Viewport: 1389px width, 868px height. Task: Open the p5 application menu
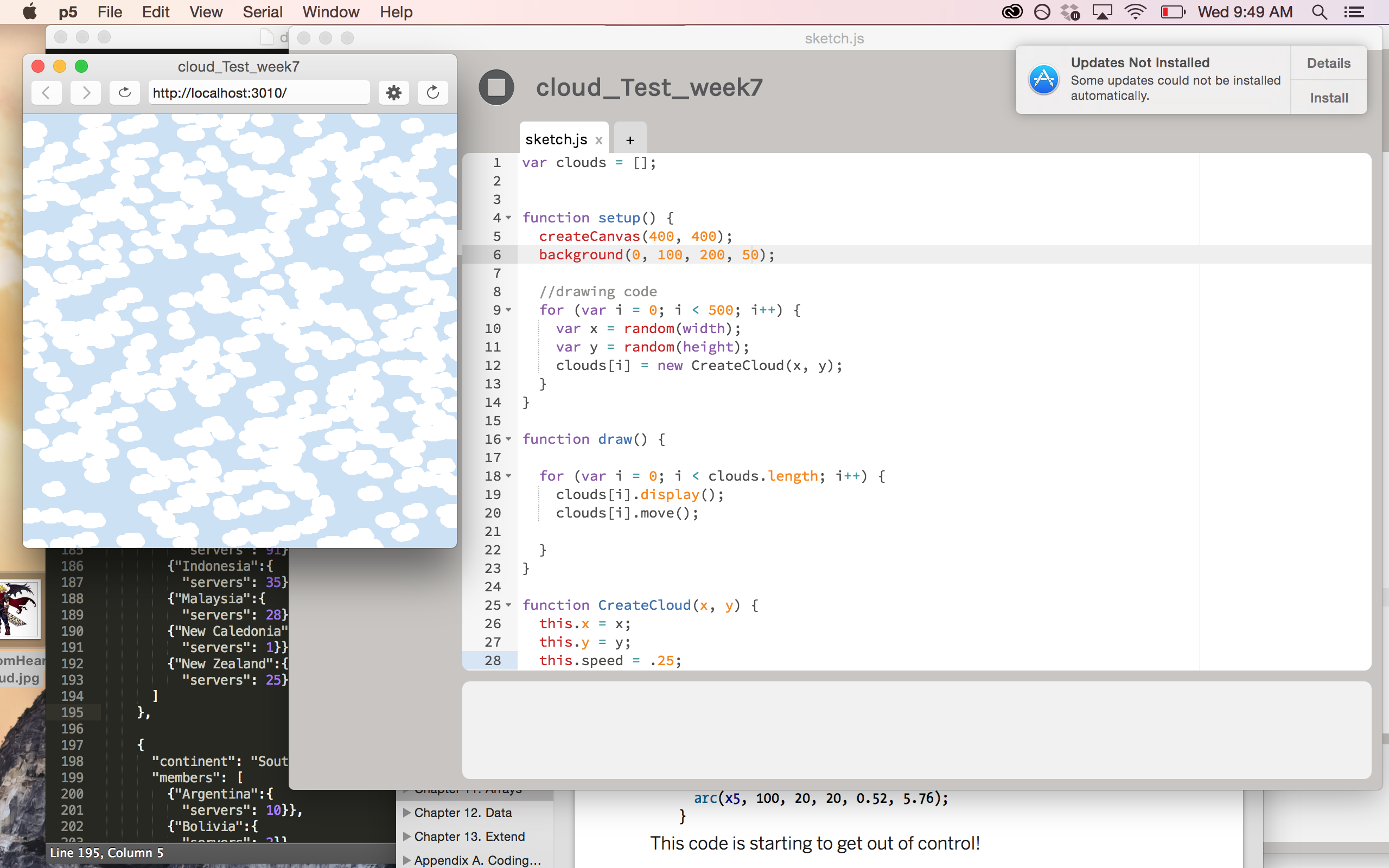click(68, 12)
